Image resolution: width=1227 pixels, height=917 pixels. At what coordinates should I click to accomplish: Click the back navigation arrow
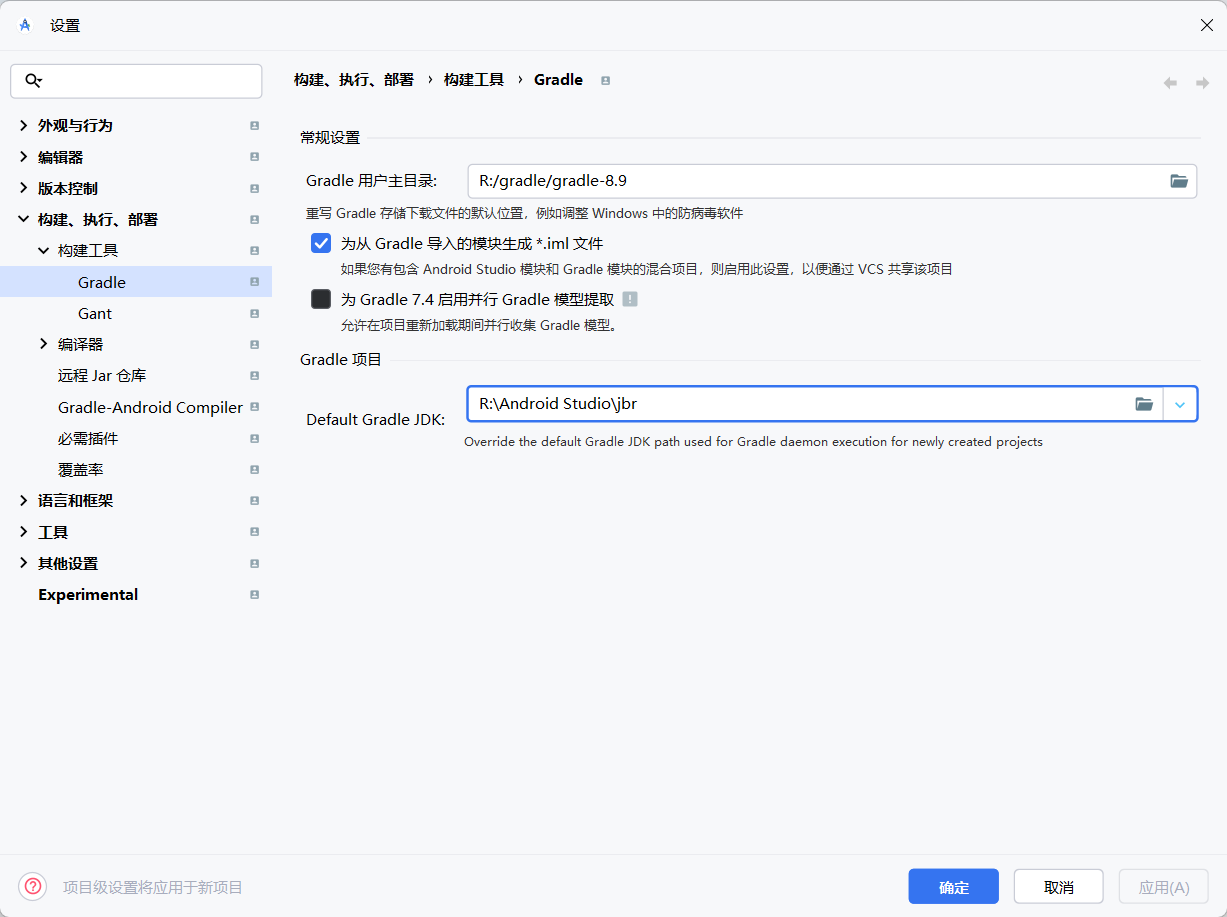pyautogui.click(x=1170, y=83)
